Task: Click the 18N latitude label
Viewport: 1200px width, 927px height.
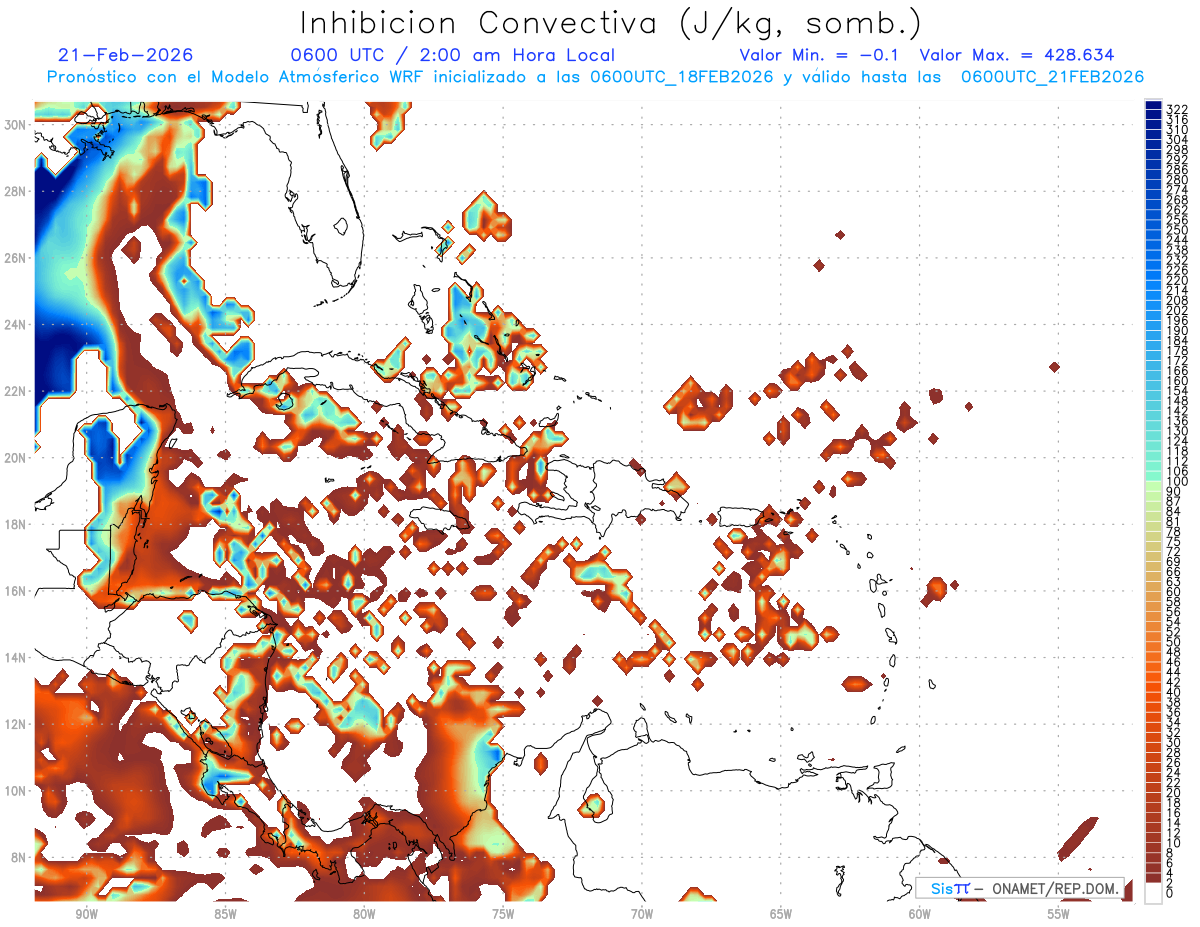Action: (x=17, y=524)
